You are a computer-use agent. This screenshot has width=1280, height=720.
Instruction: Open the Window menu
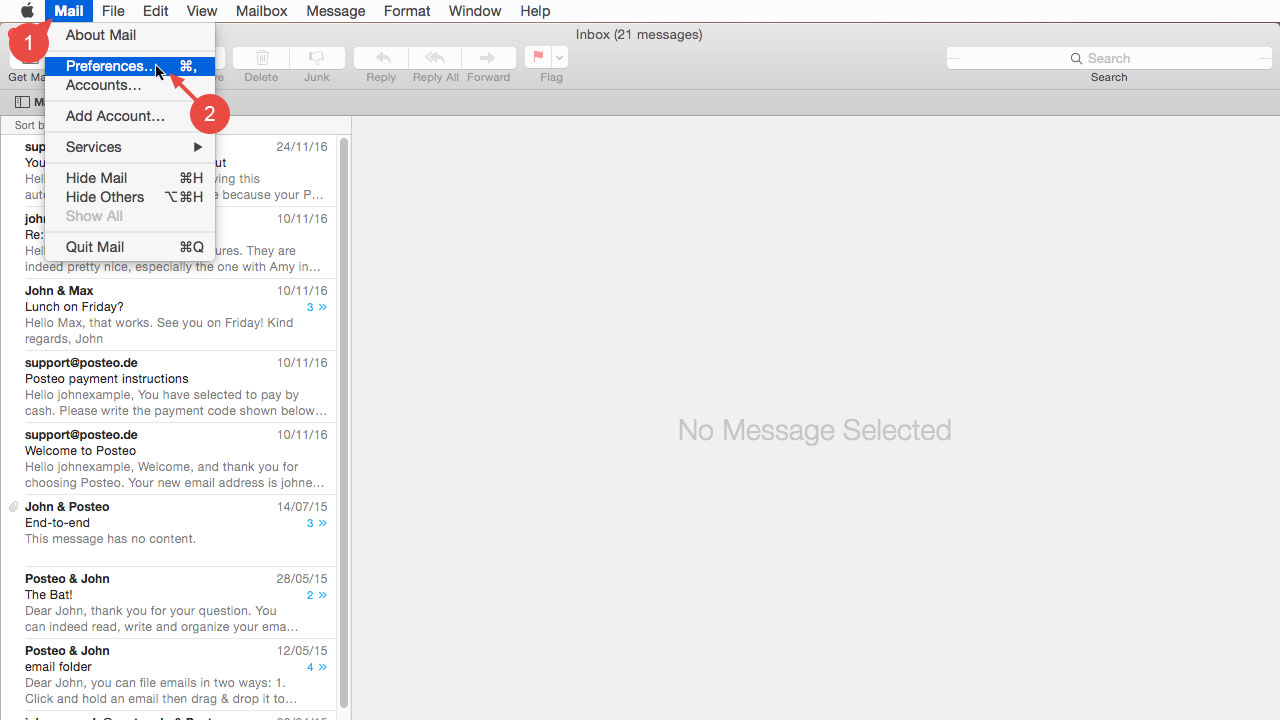click(474, 11)
